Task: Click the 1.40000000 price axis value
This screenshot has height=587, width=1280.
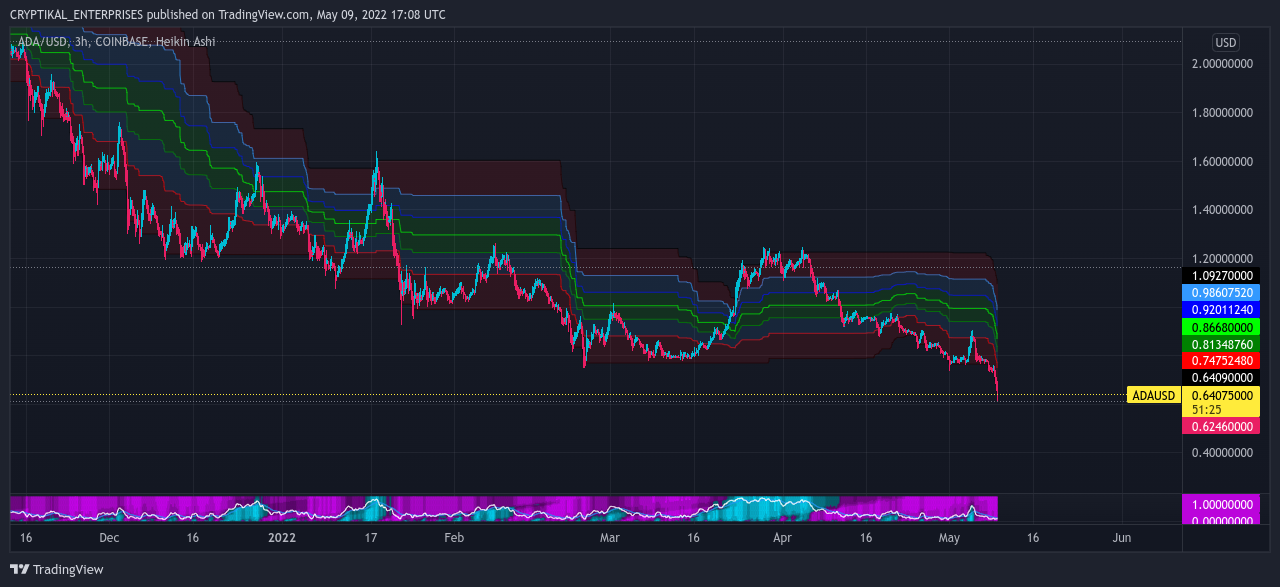Action: (x=1221, y=210)
